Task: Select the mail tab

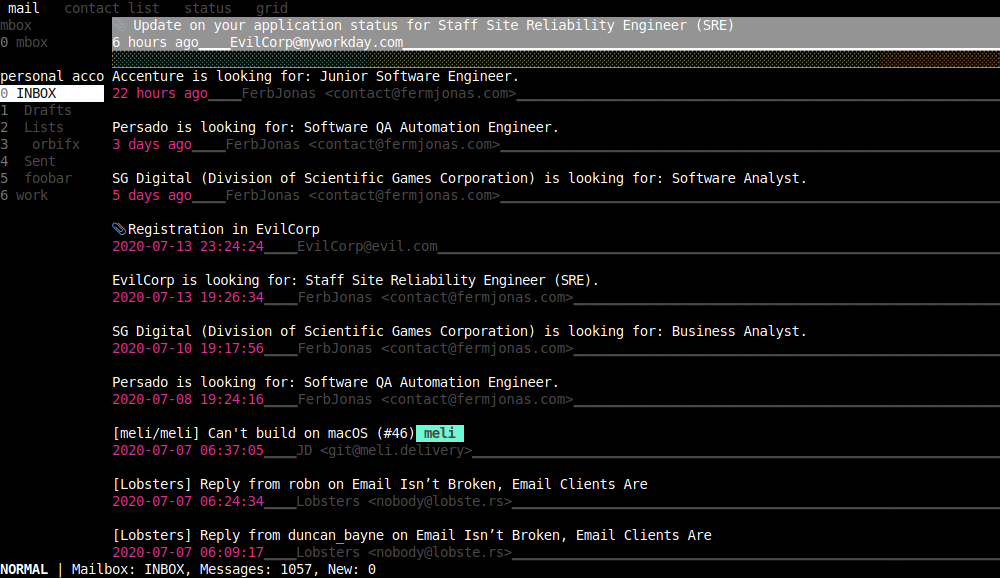Action: 22,8
